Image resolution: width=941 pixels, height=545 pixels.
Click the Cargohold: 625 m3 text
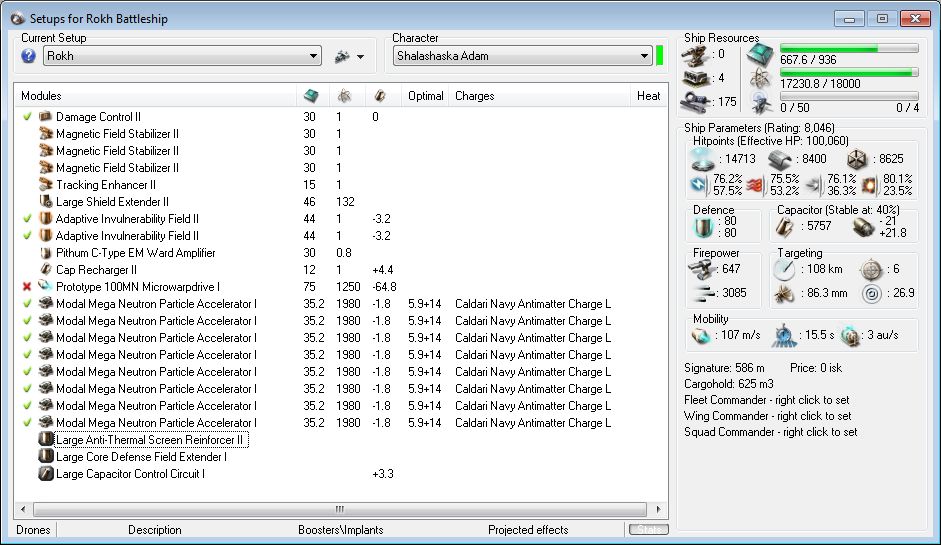(729, 384)
